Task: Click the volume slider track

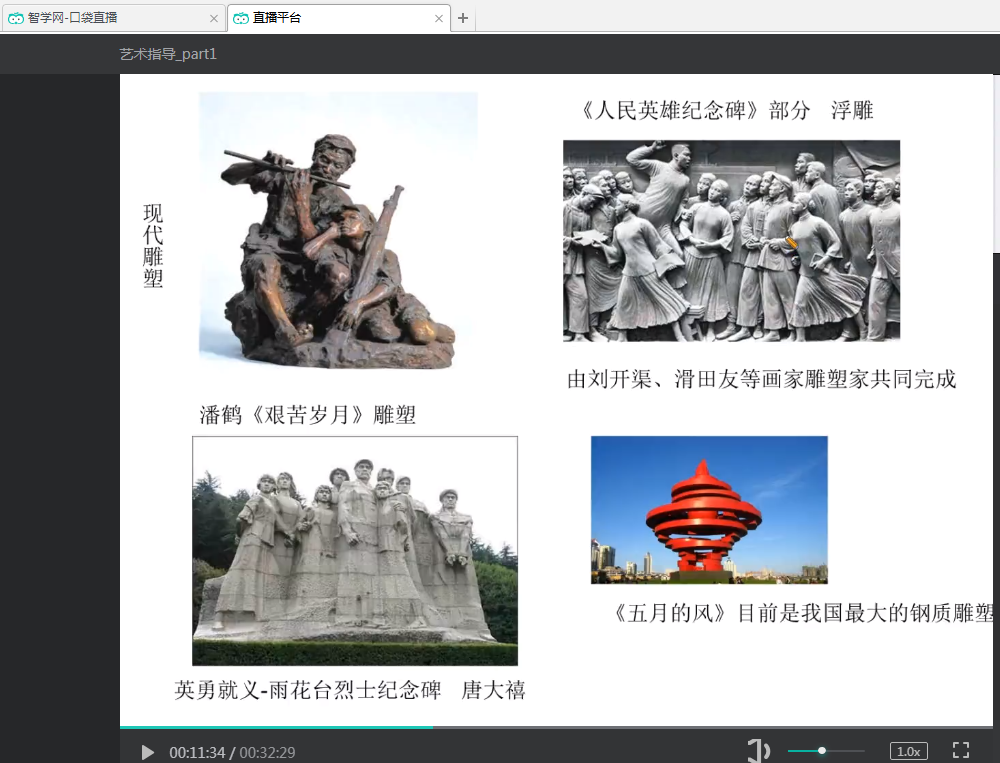Action: pos(826,751)
